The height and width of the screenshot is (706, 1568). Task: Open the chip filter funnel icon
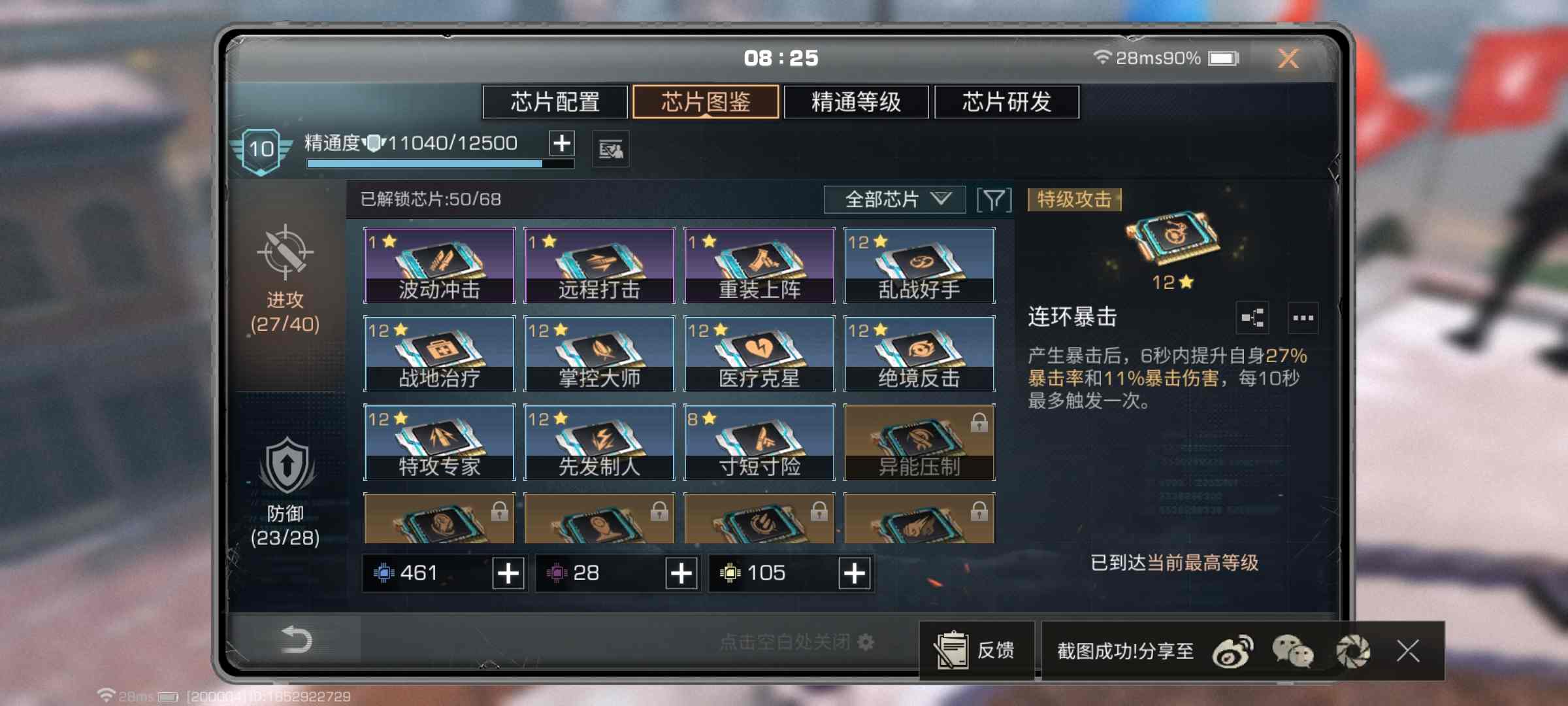(994, 199)
